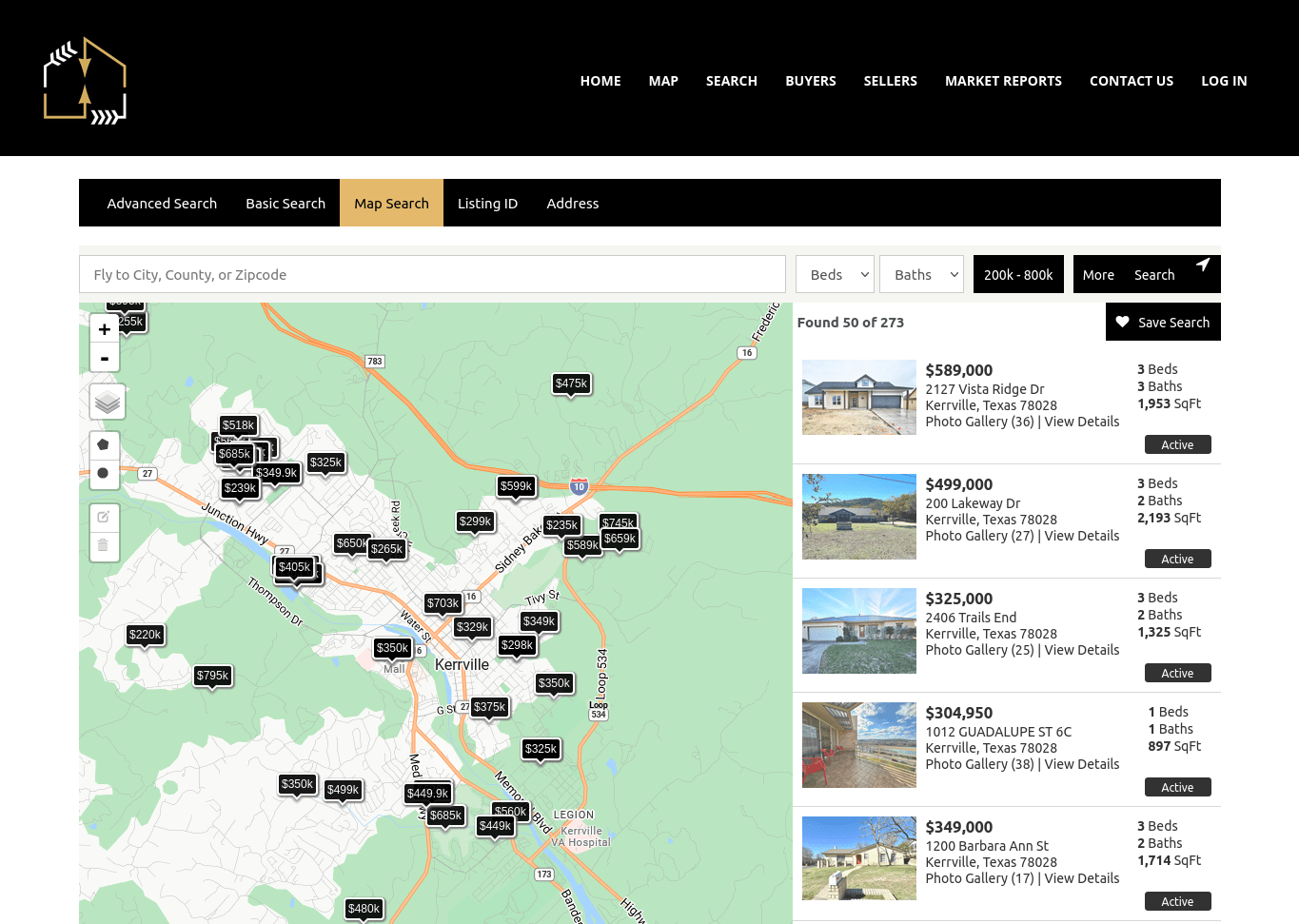This screenshot has width=1299, height=924.
Task: Open the 200k - 800k price range filter
Action: [x=1018, y=275]
